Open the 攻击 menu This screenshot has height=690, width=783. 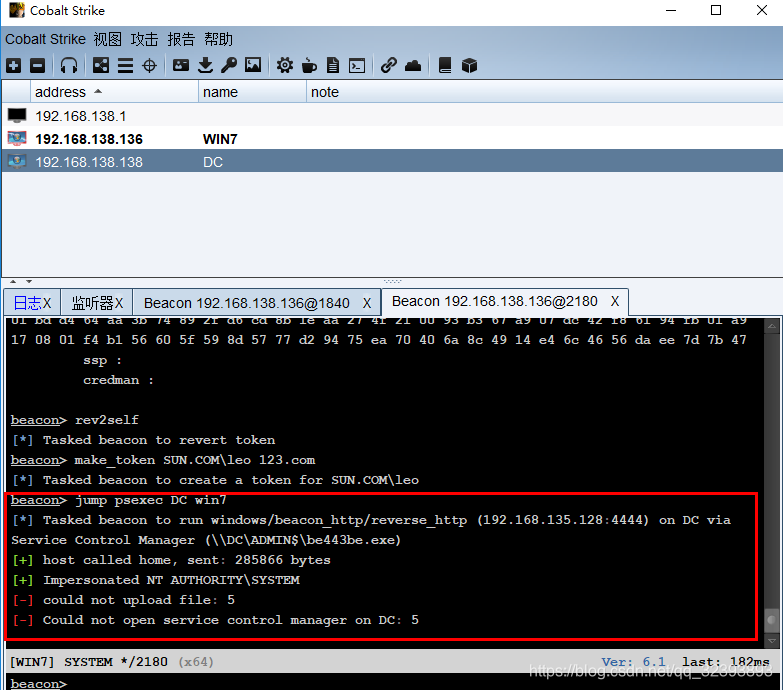144,39
